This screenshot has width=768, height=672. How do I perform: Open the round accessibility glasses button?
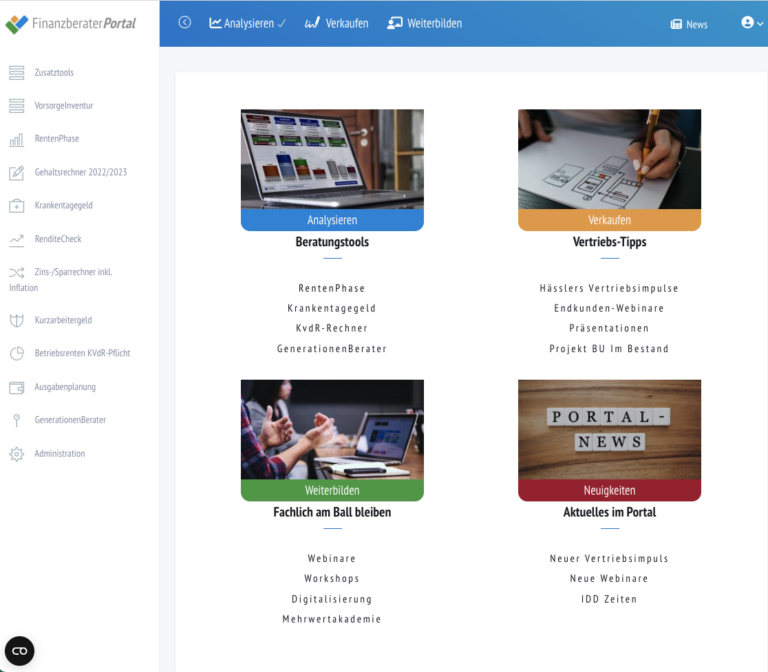(x=20, y=651)
